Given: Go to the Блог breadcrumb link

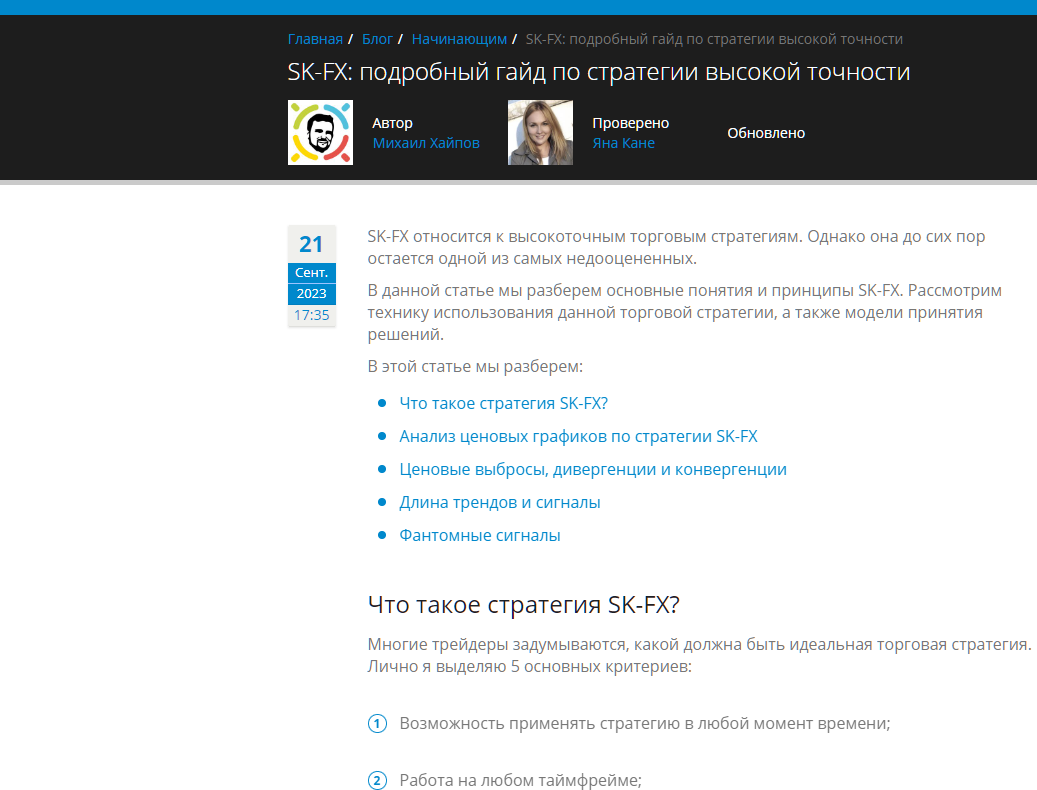Looking at the screenshot, I should pyautogui.click(x=377, y=39).
